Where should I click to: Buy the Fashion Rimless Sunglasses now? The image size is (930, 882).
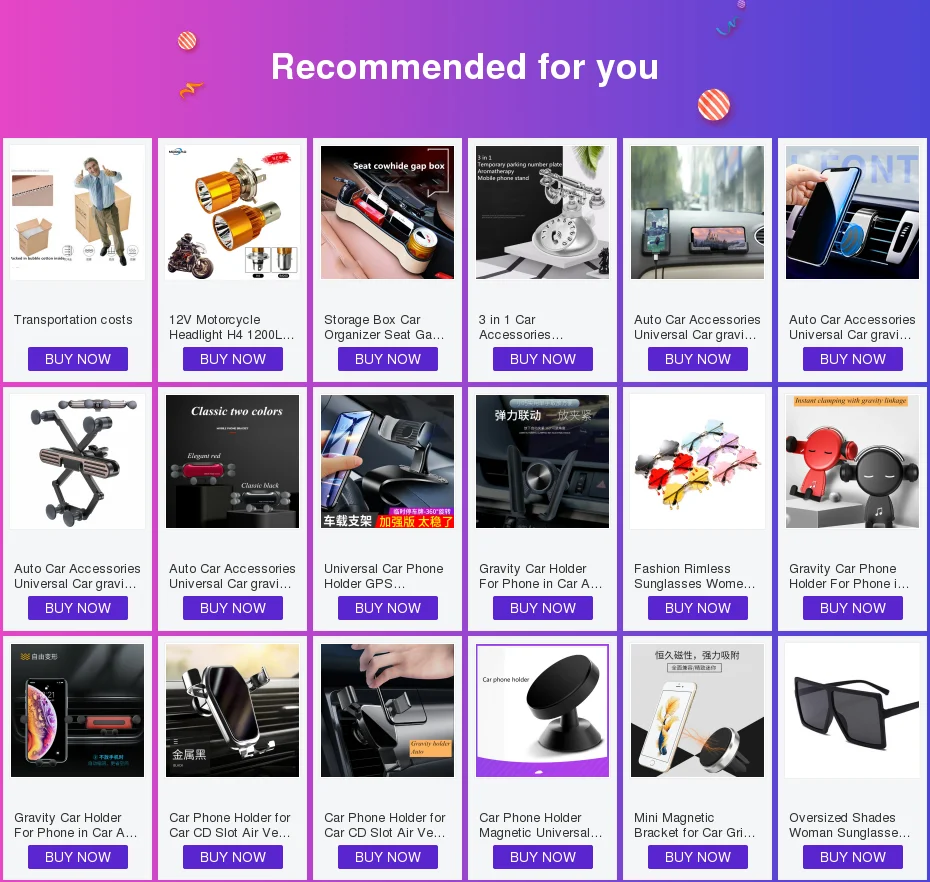[x=698, y=608]
